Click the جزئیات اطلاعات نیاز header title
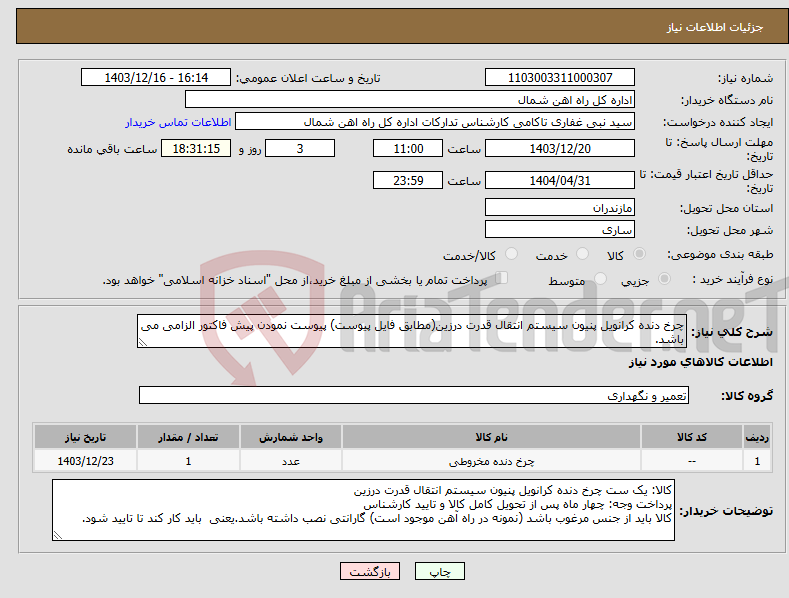Image resolution: width=789 pixels, height=598 pixels. pyautogui.click(x=715, y=27)
